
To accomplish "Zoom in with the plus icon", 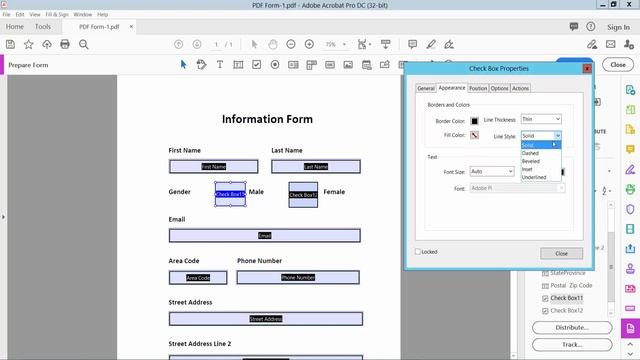I will (x=309, y=44).
